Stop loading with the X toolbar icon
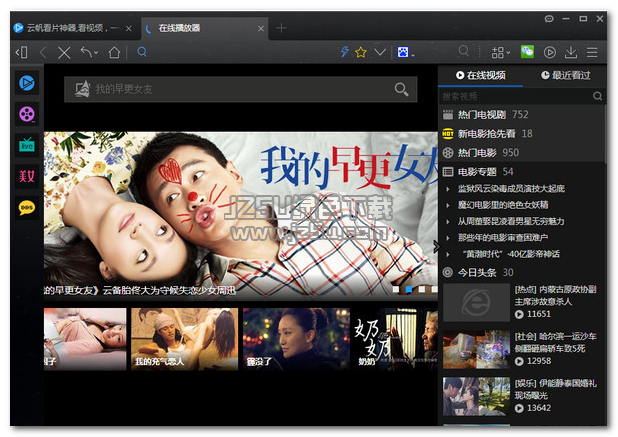Image resolution: width=618 pixels, height=437 pixels. 64,52
